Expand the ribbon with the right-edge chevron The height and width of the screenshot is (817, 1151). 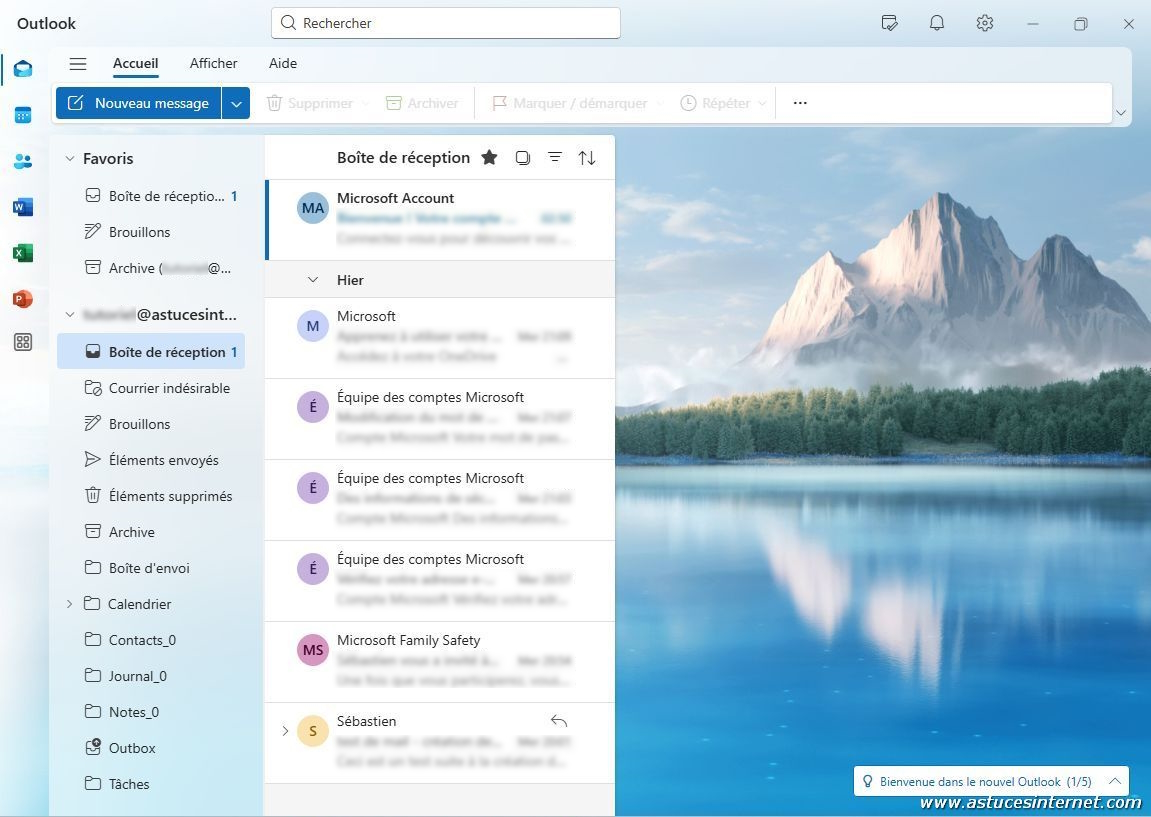tap(1121, 113)
